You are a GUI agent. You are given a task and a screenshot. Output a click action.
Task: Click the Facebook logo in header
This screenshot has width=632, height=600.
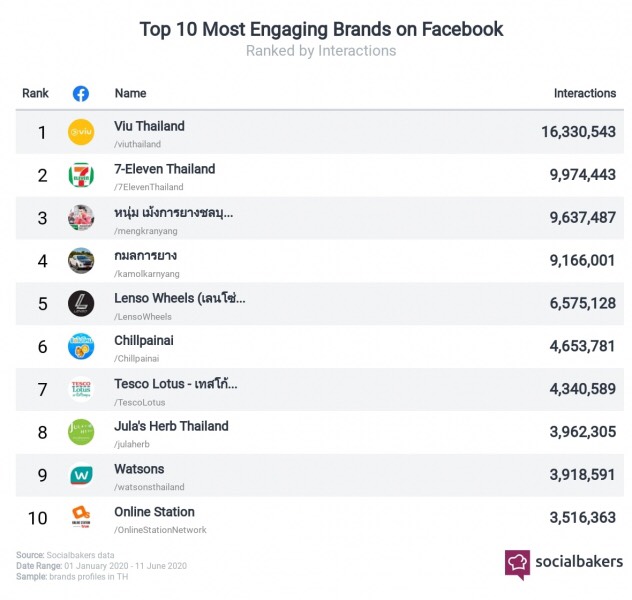[81, 93]
